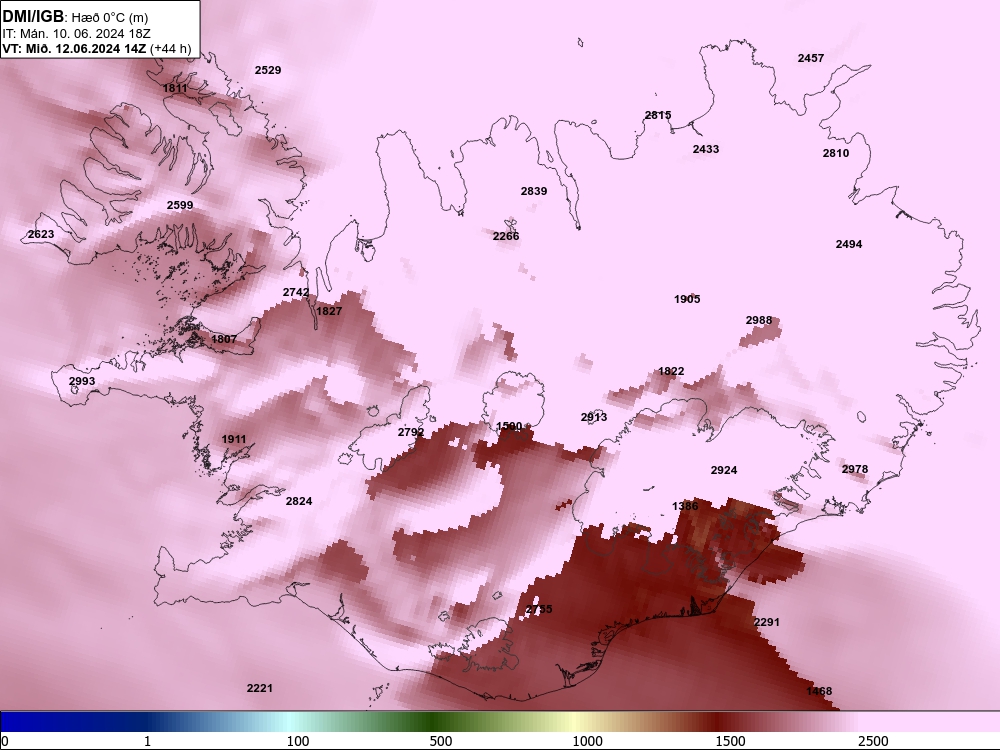Click the 500 label on color scale

[x=441, y=741]
